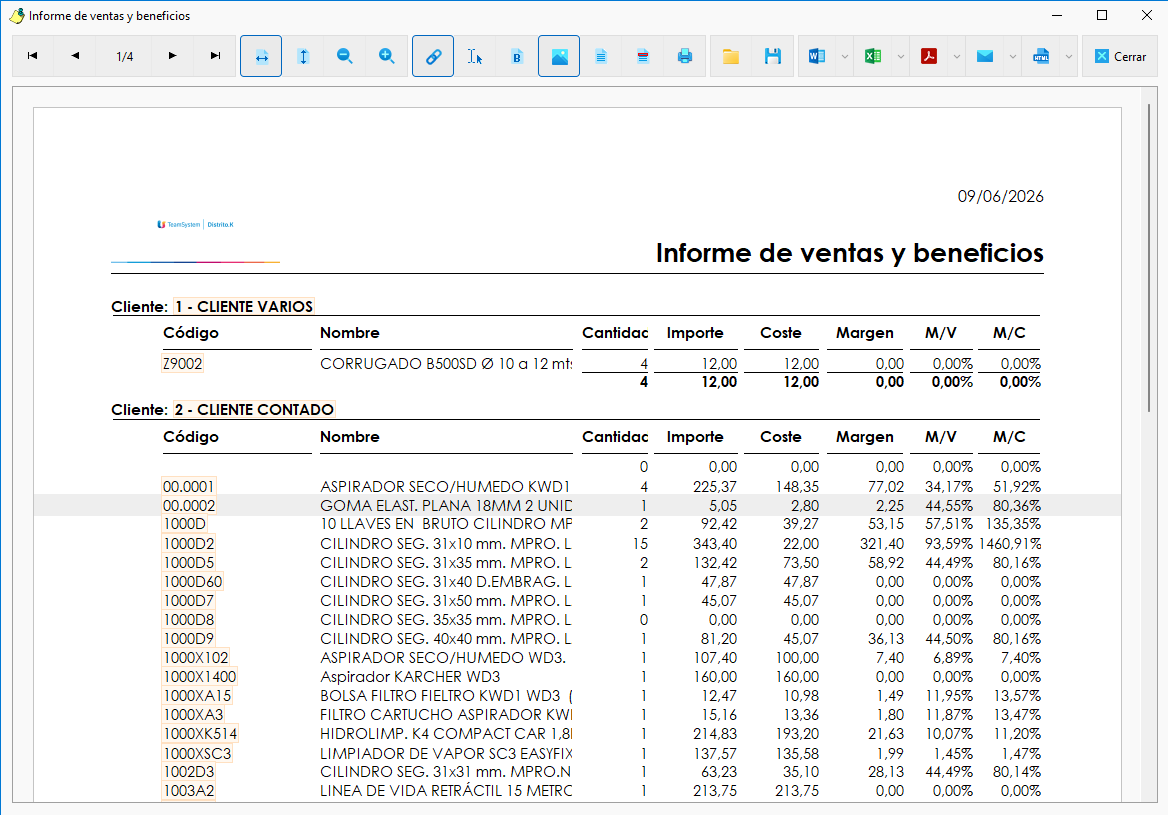Toggle the image display icon
Screen dimensions: 1168x815
559,56
